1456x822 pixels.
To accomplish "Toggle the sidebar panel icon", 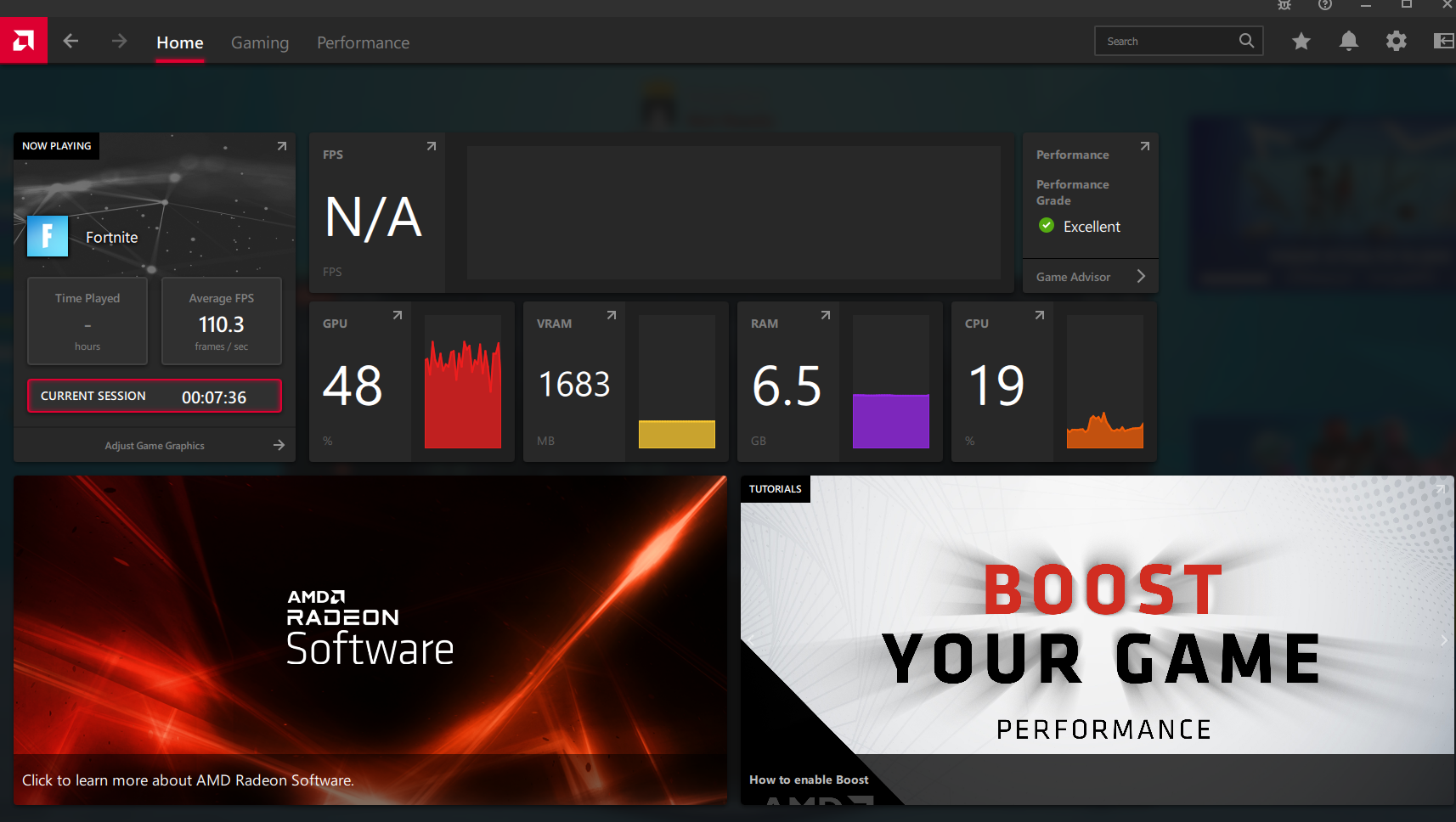I will 1444,41.
